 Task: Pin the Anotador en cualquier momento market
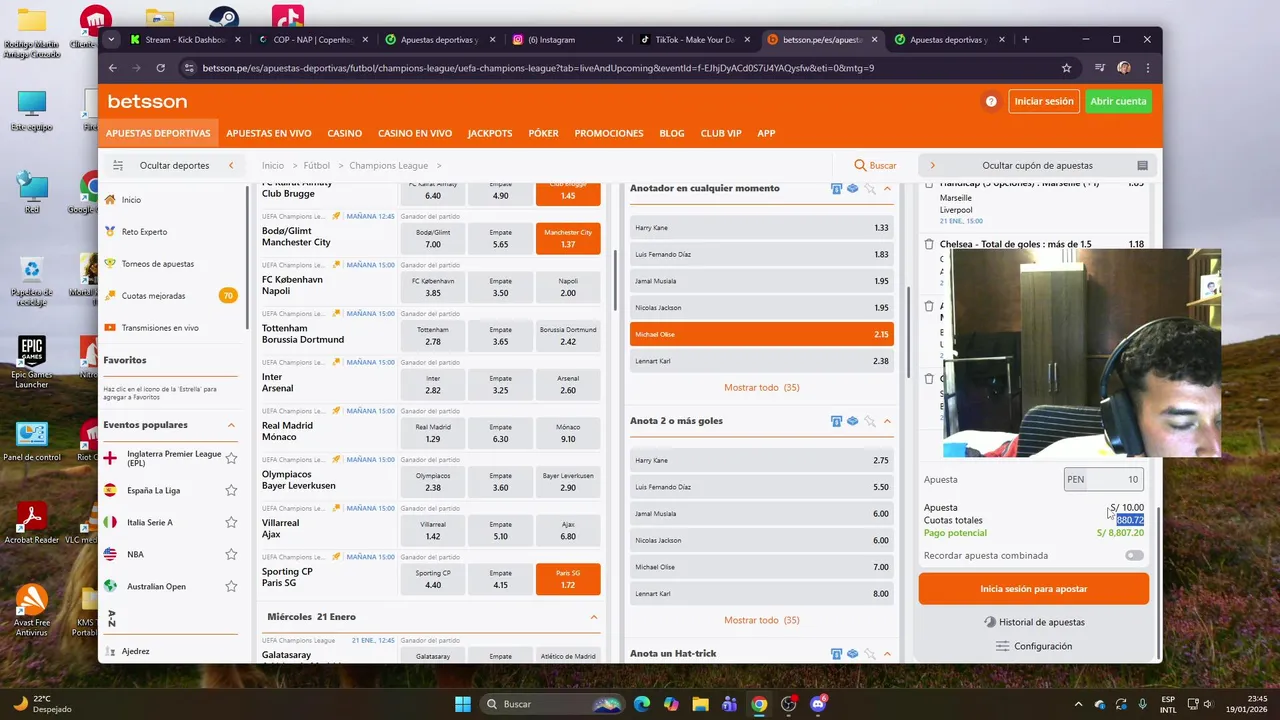click(870, 188)
